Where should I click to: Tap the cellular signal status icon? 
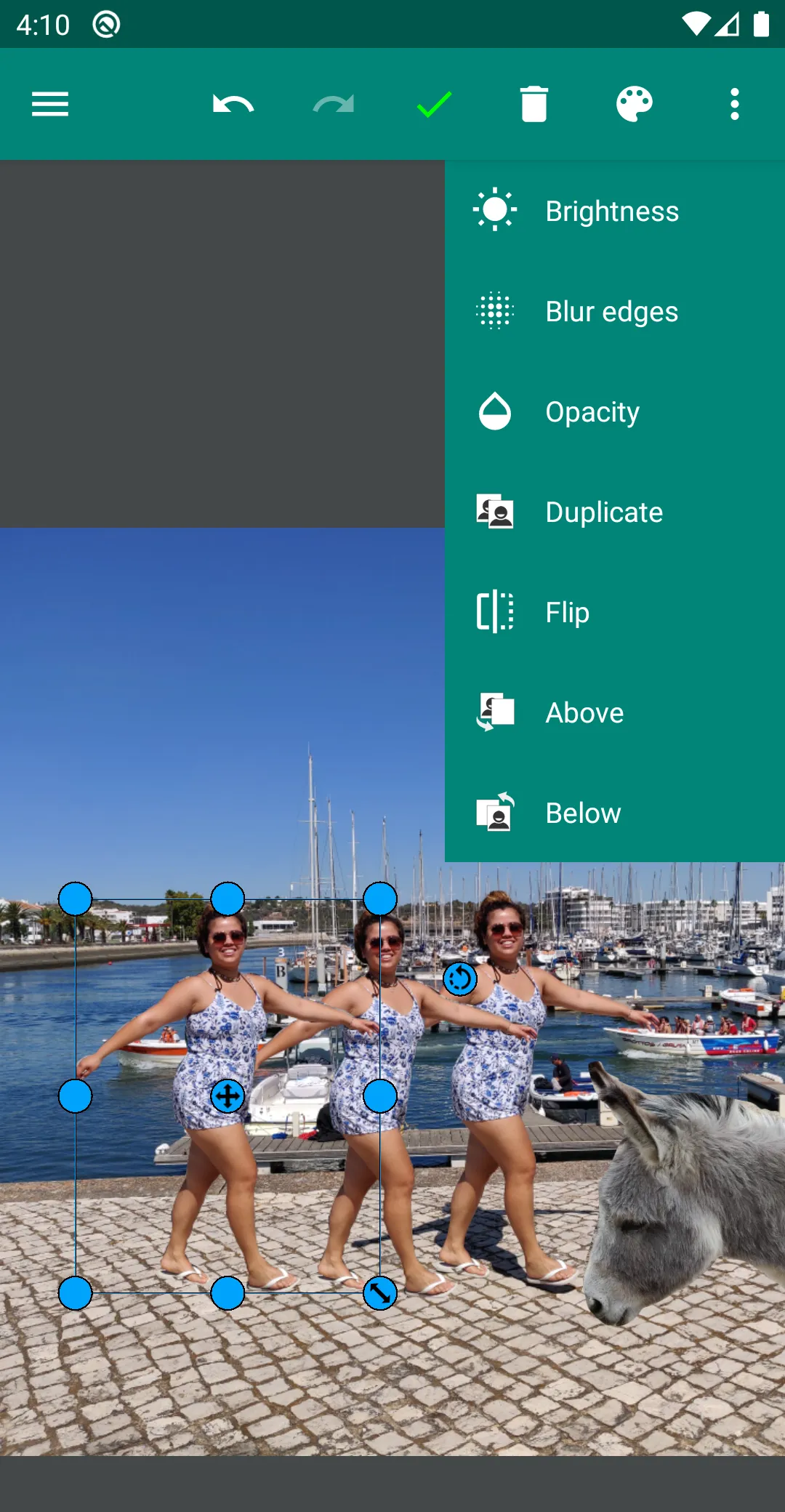(727, 24)
